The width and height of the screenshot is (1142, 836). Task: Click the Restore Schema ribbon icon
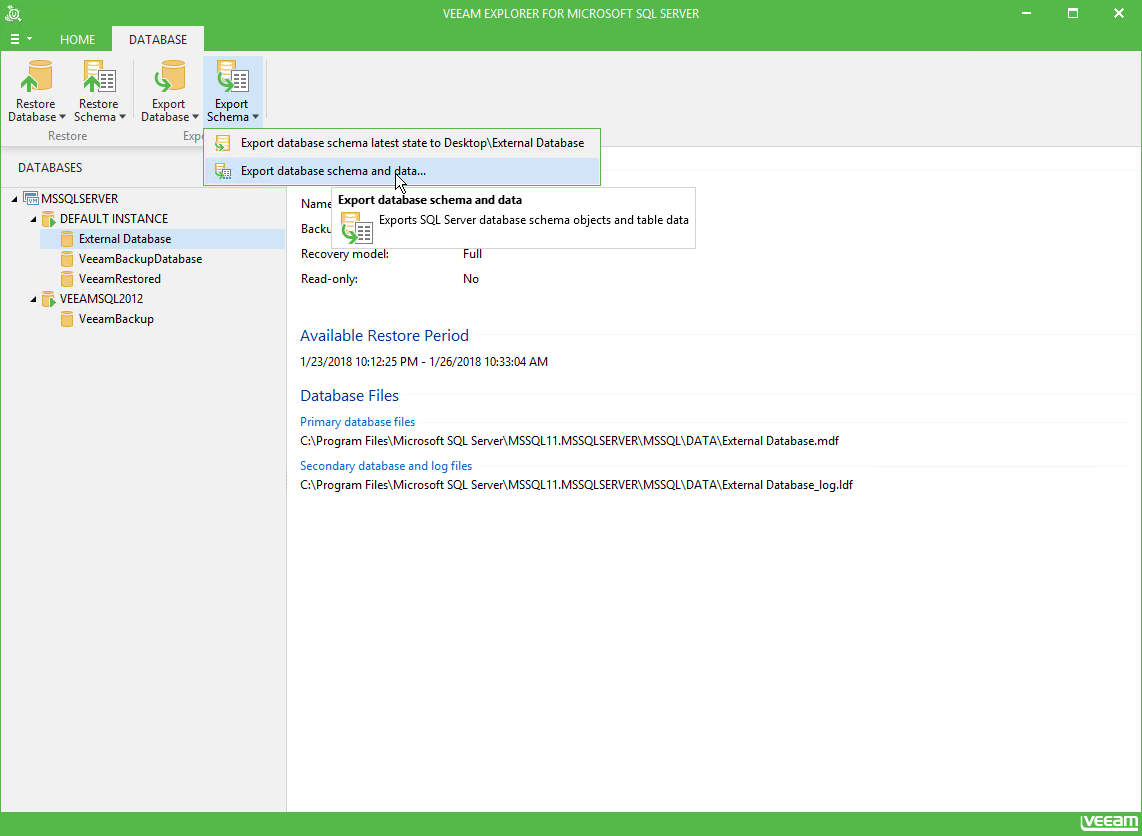pos(98,77)
